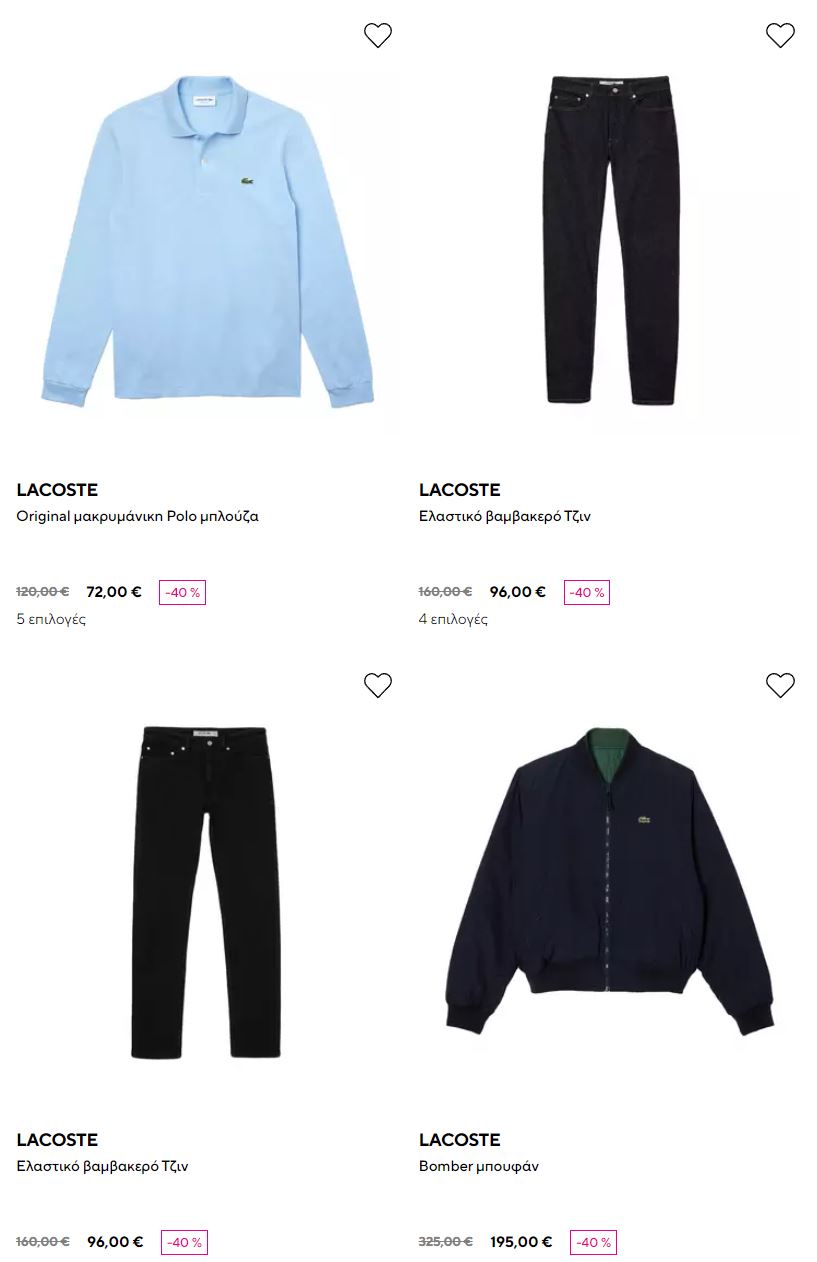Save the Bomber jacket to favorites
This screenshot has height=1262, width=817.
[x=780, y=685]
